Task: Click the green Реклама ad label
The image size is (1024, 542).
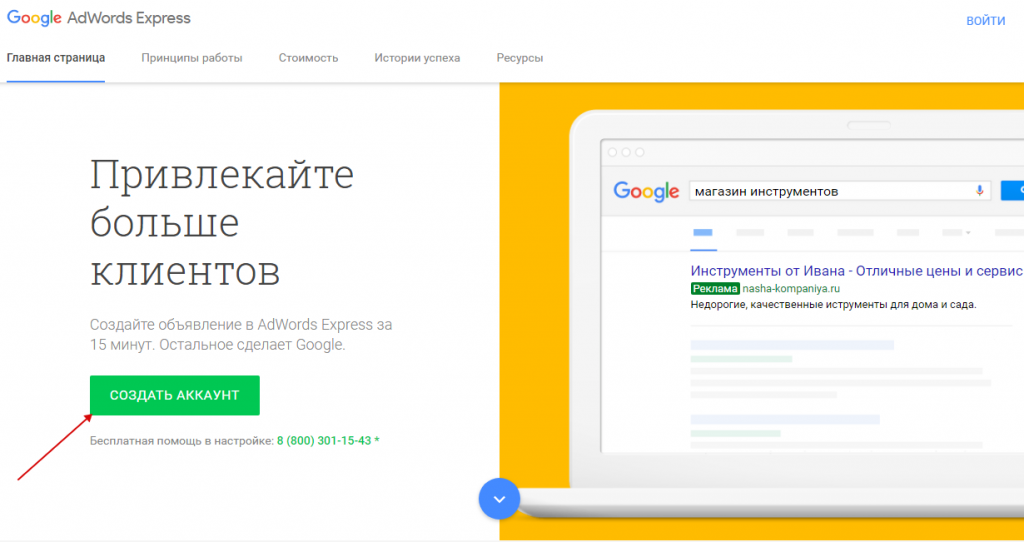Action: 715,289
